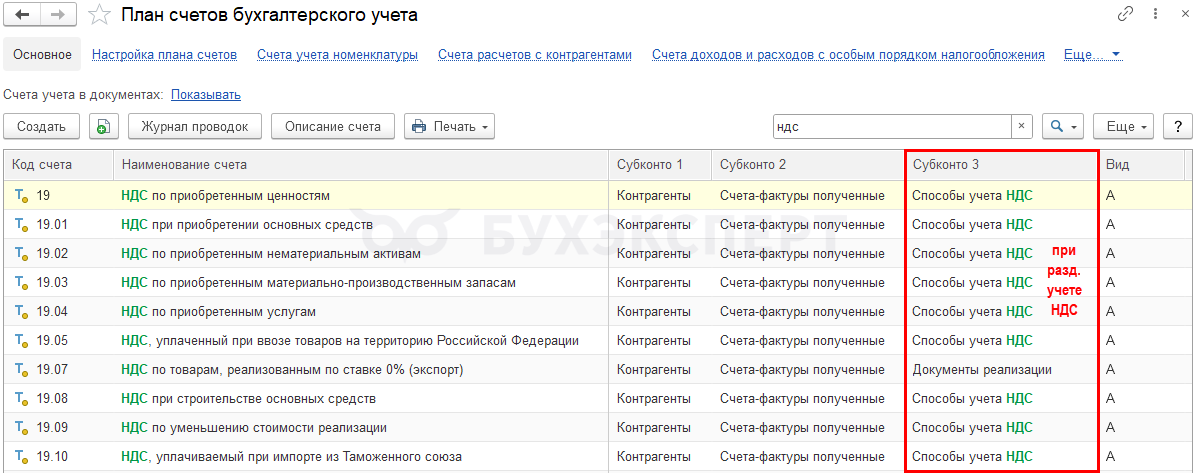Screen dimensions: 1197x473
Task: Open the help question mark button
Action: pyautogui.click(x=1177, y=127)
